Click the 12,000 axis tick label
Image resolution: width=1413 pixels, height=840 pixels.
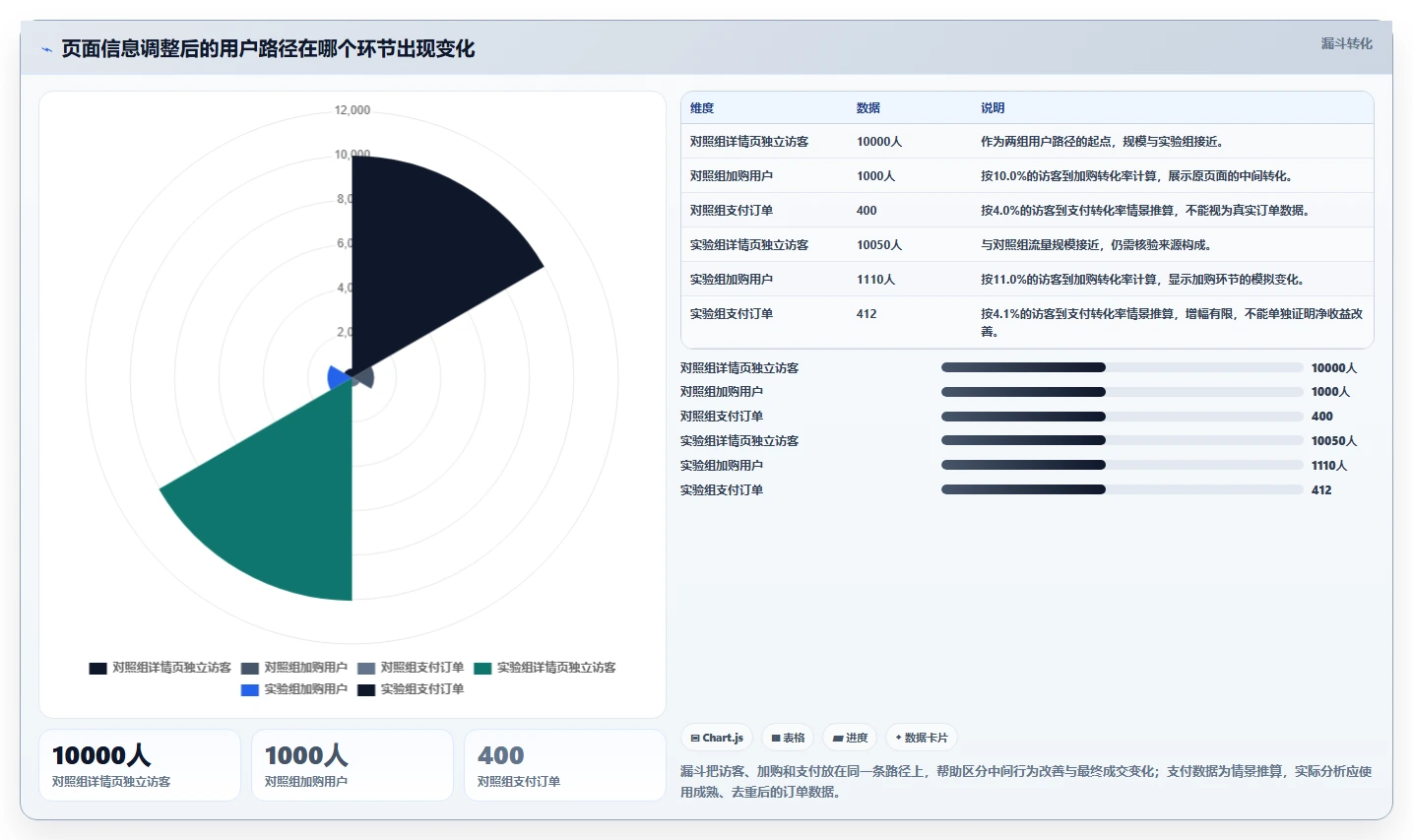pyautogui.click(x=353, y=110)
